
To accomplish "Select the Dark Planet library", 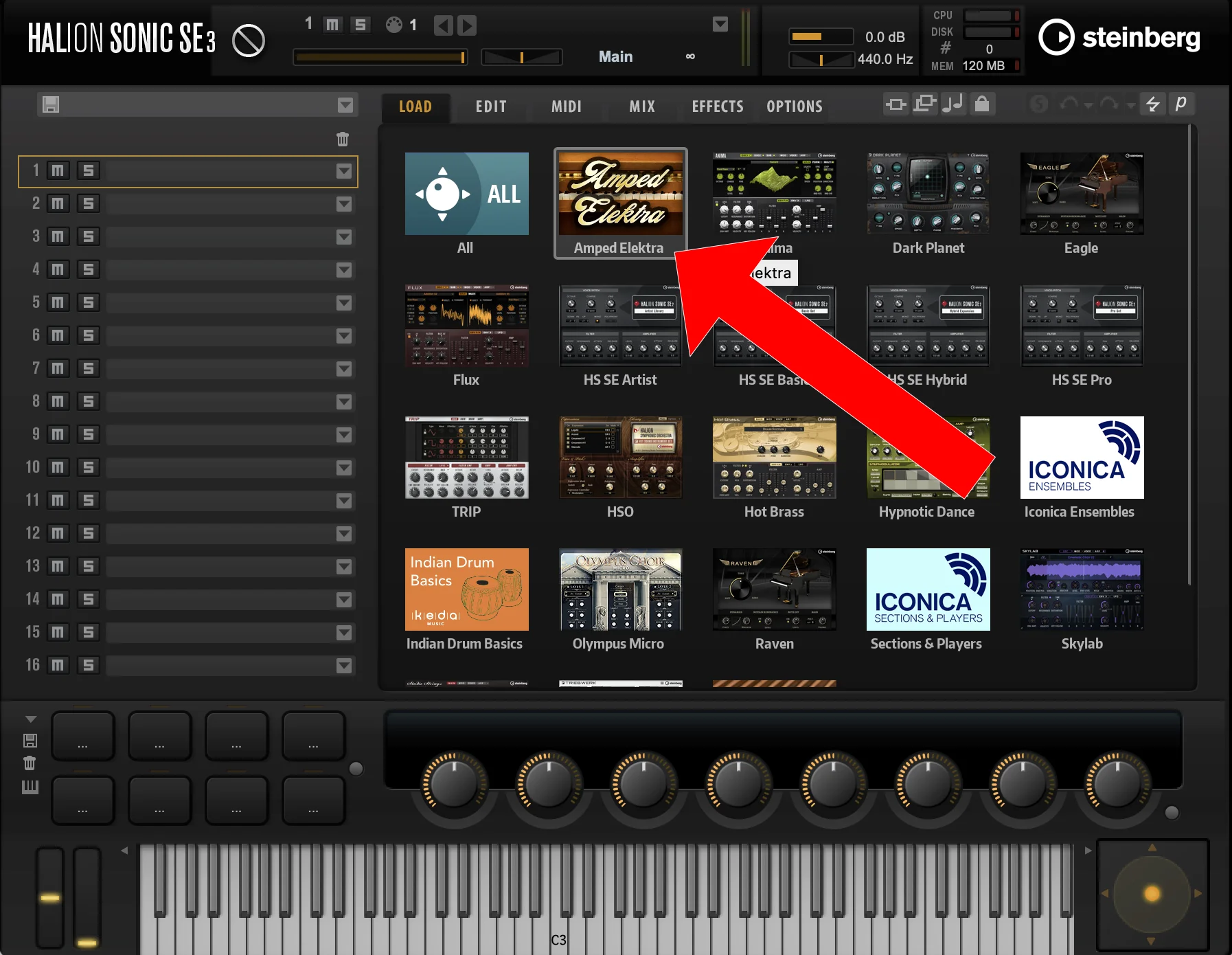I will point(928,203).
